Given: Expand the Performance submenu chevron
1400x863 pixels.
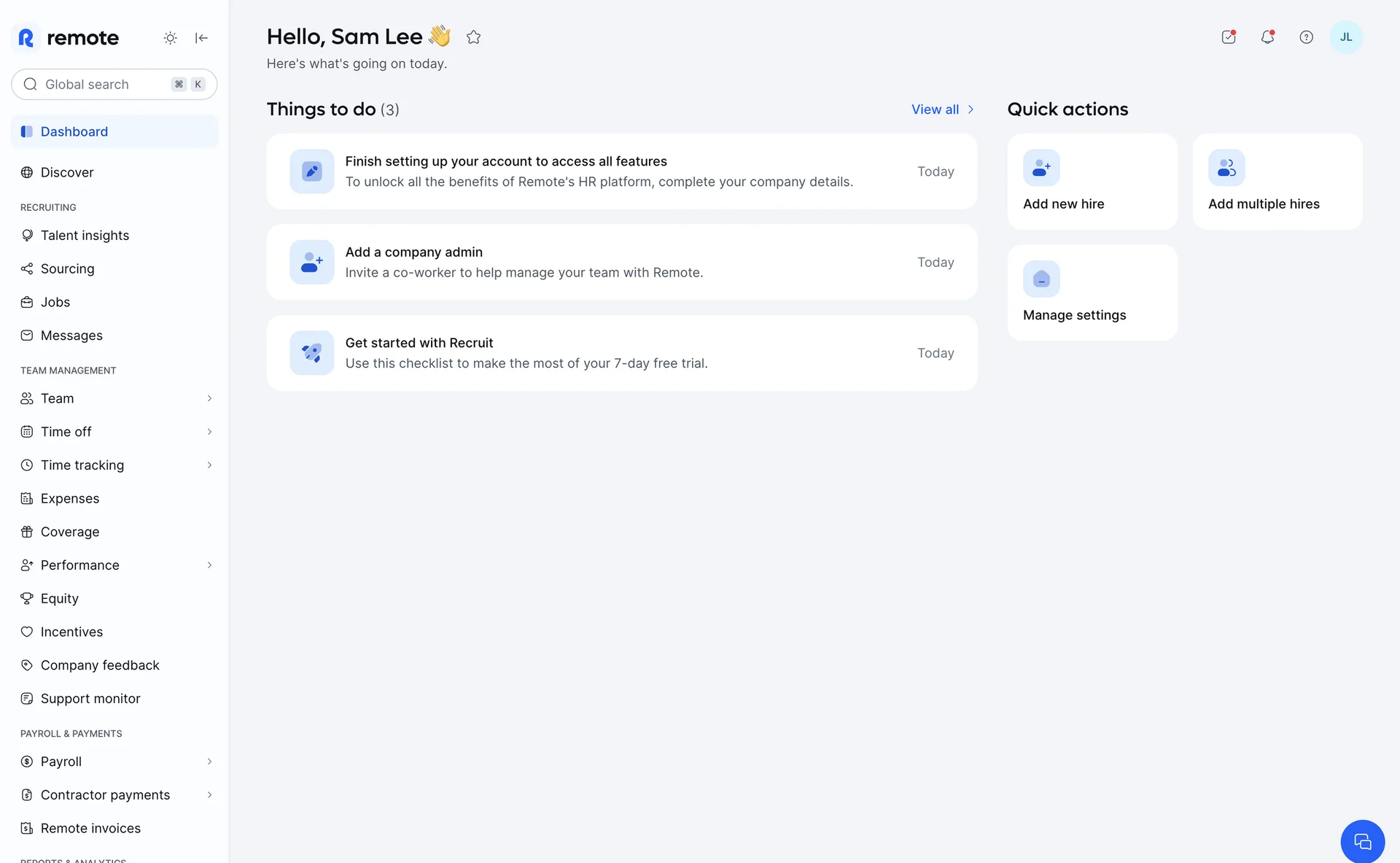Looking at the screenshot, I should click(x=209, y=565).
